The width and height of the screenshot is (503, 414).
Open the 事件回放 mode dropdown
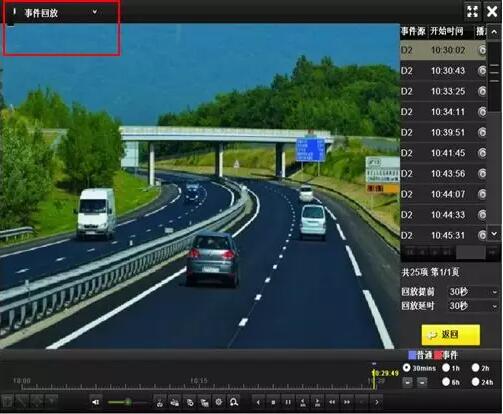point(59,13)
